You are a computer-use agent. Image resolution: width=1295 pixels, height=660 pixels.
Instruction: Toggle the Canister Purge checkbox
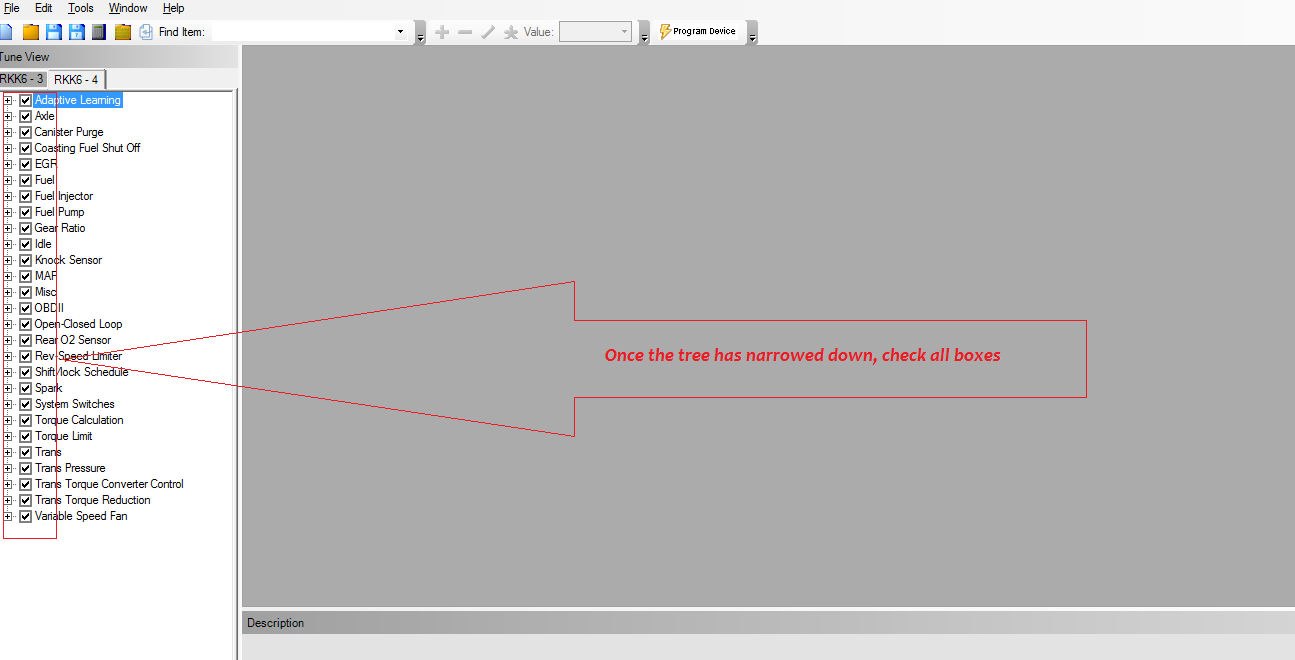pos(26,132)
